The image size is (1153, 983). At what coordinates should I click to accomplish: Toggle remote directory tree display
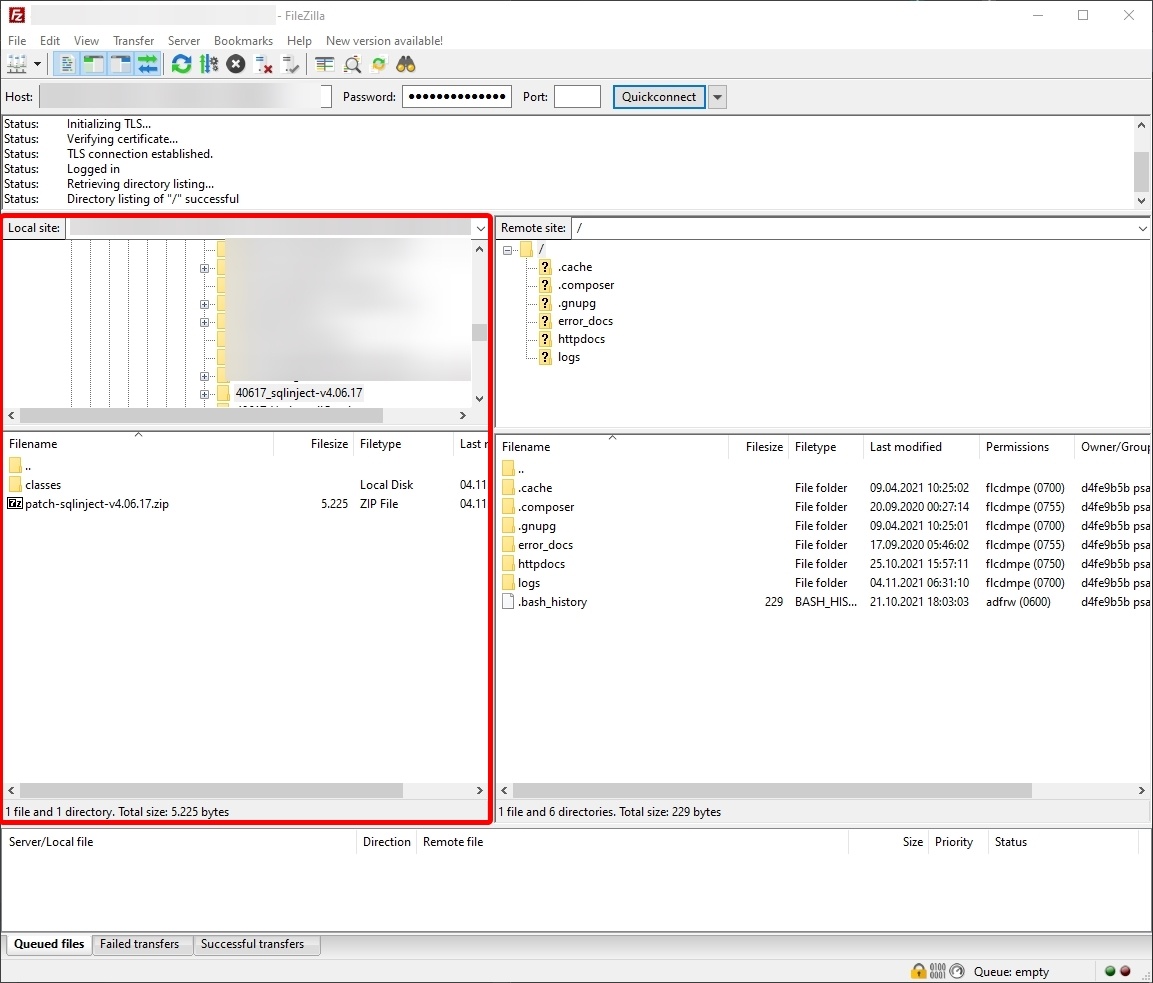tap(121, 64)
